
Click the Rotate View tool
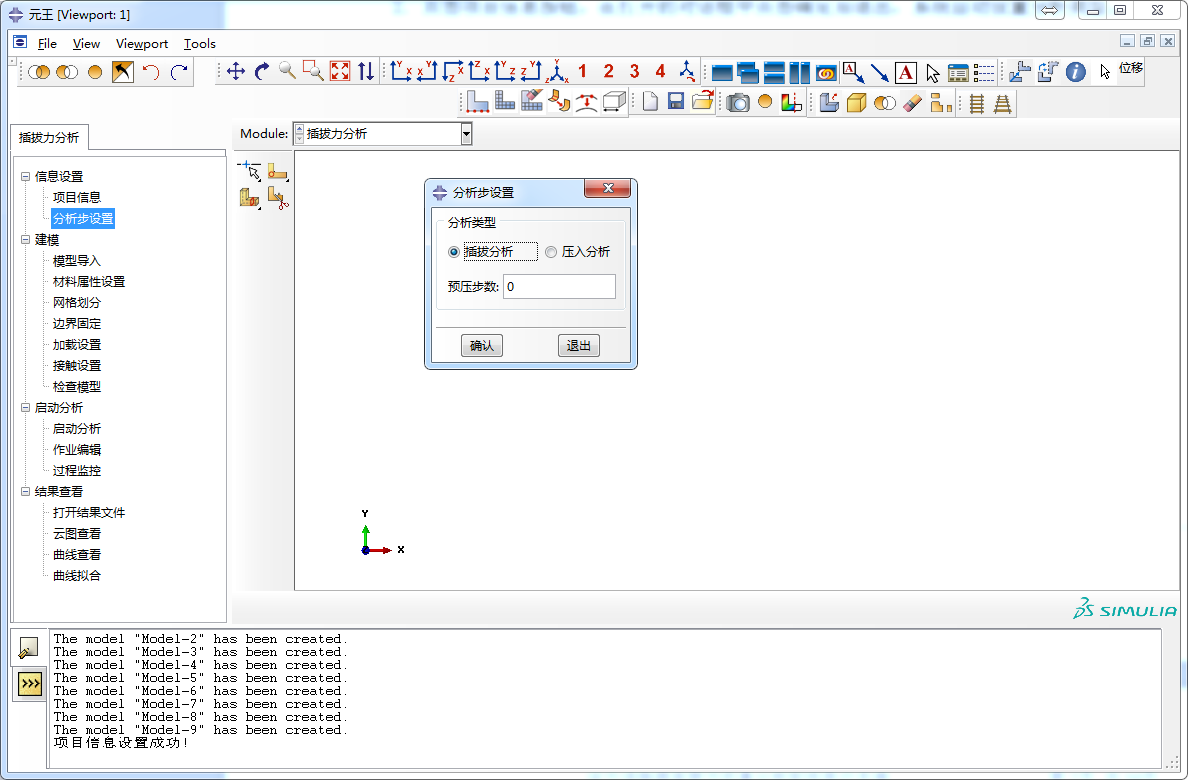pos(262,71)
